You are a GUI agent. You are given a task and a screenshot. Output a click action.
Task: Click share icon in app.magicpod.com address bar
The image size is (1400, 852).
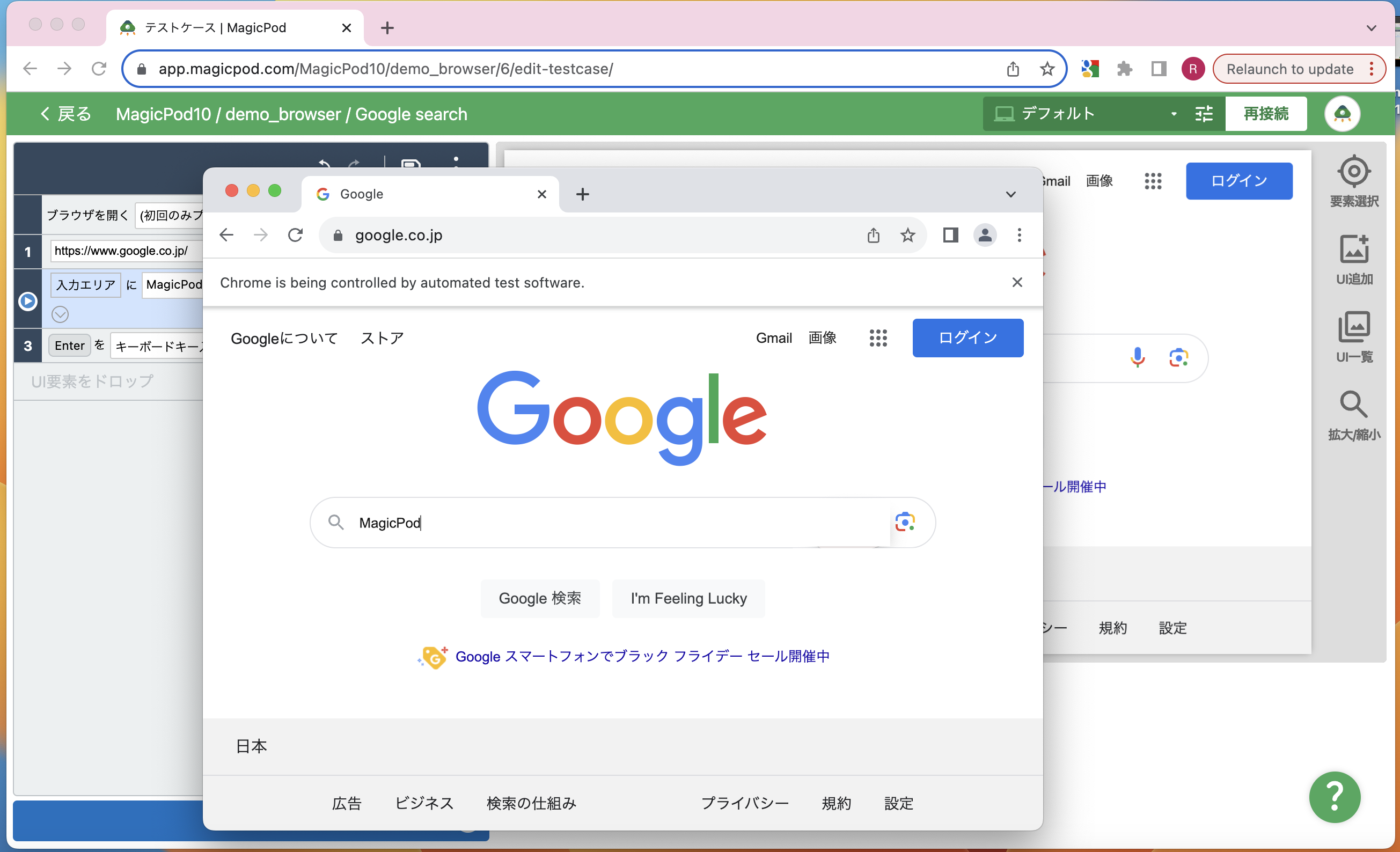point(1013,69)
